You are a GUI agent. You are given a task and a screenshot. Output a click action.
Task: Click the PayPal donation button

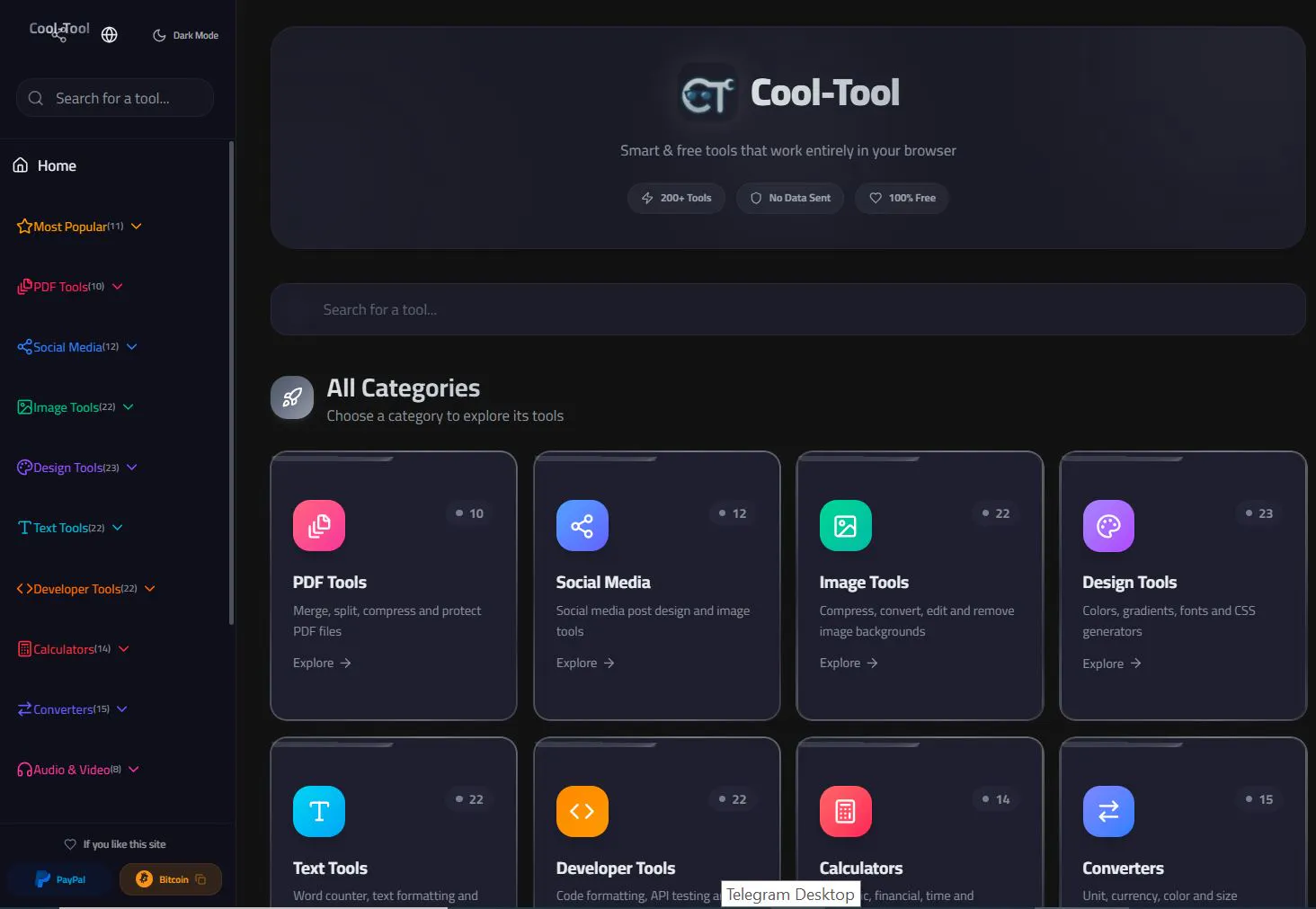pyautogui.click(x=60, y=879)
